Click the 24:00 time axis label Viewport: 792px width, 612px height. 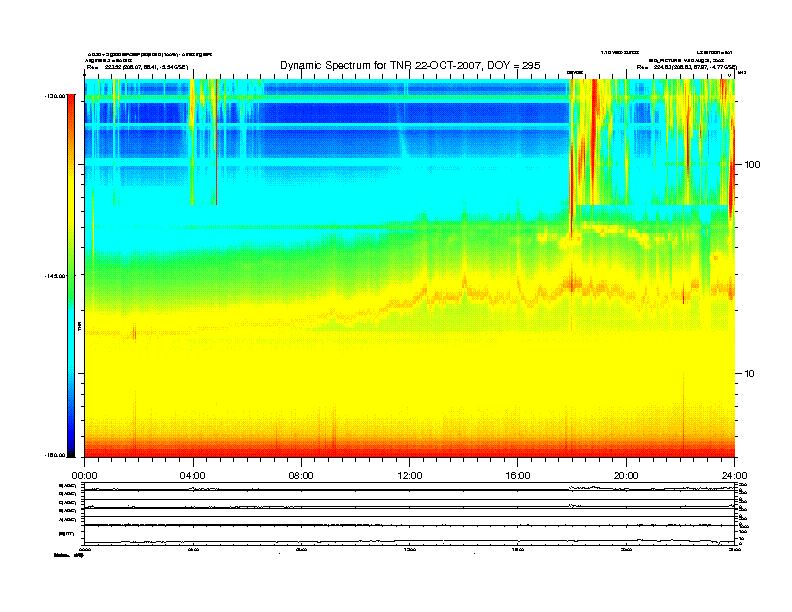pos(735,476)
